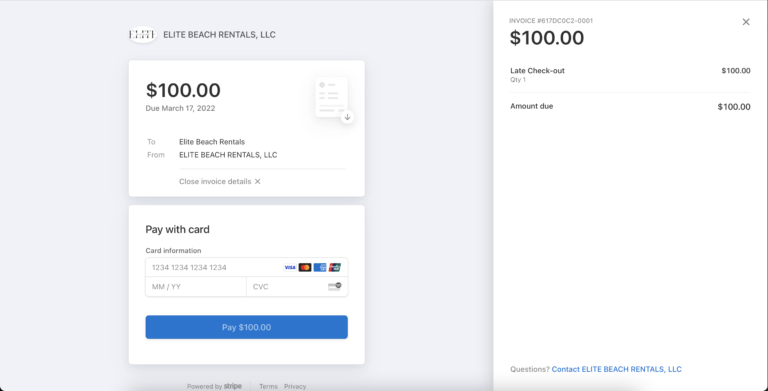The height and width of the screenshot is (391, 768).
Task: Click the American Express icon
Action: pyautogui.click(x=320, y=268)
